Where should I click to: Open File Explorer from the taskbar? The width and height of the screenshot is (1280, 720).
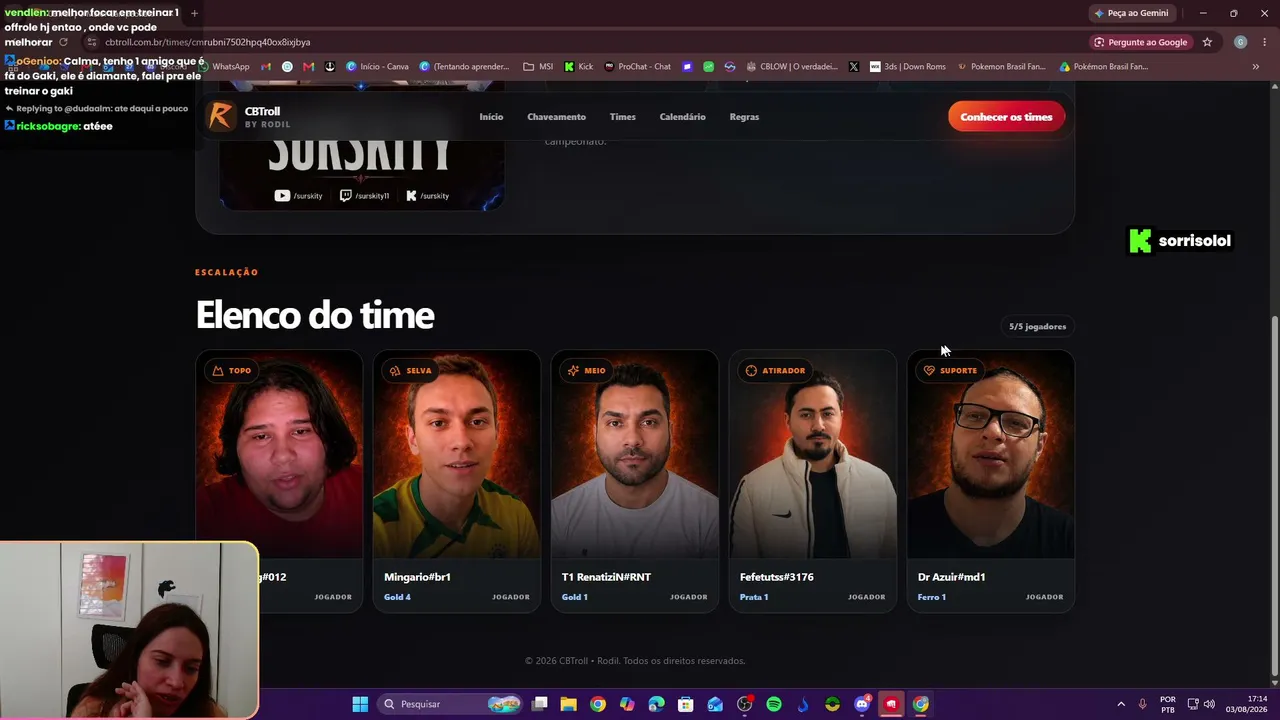pos(569,704)
